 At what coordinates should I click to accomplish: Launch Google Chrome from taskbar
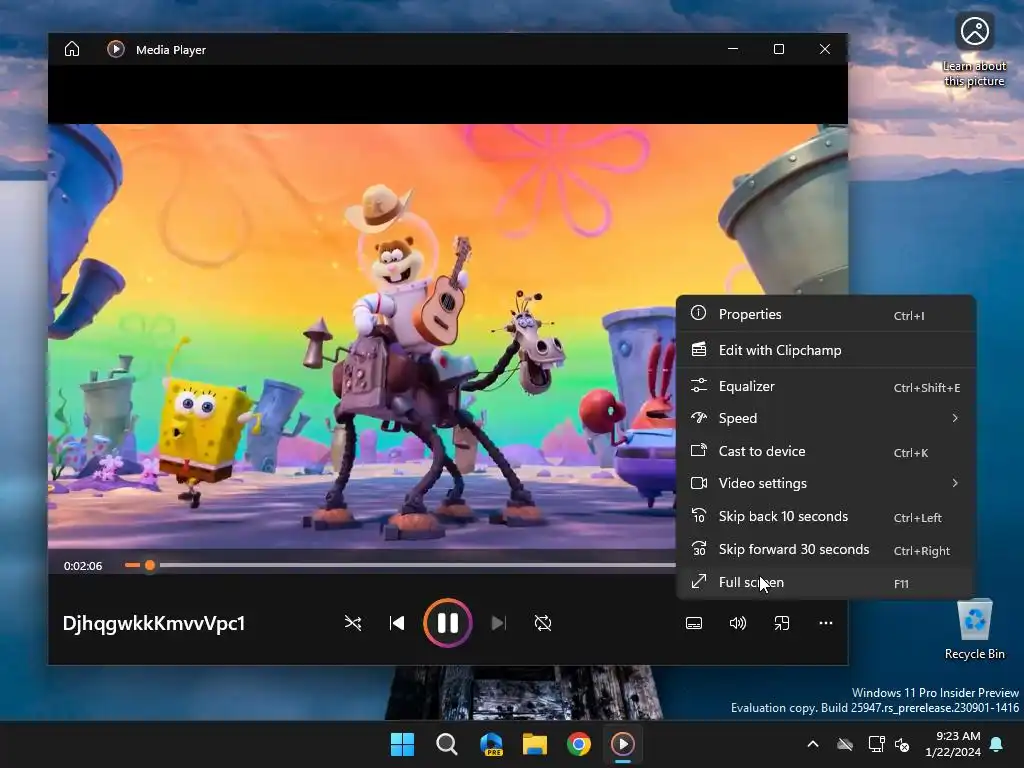pos(579,744)
